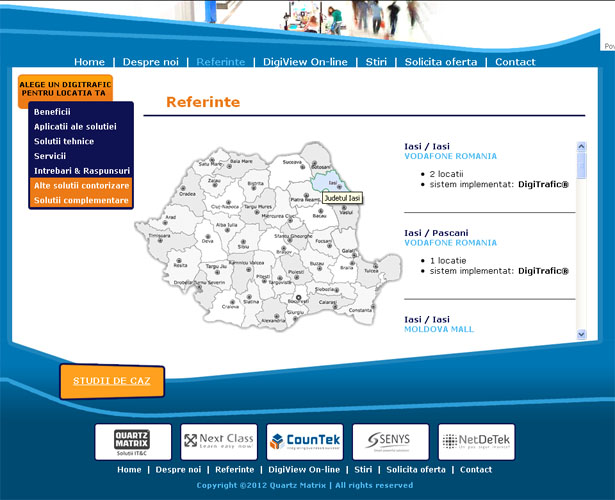Open Aplicatii ale solutiei sidebar item
Viewport: 615px width, 500px height.
tap(75, 127)
